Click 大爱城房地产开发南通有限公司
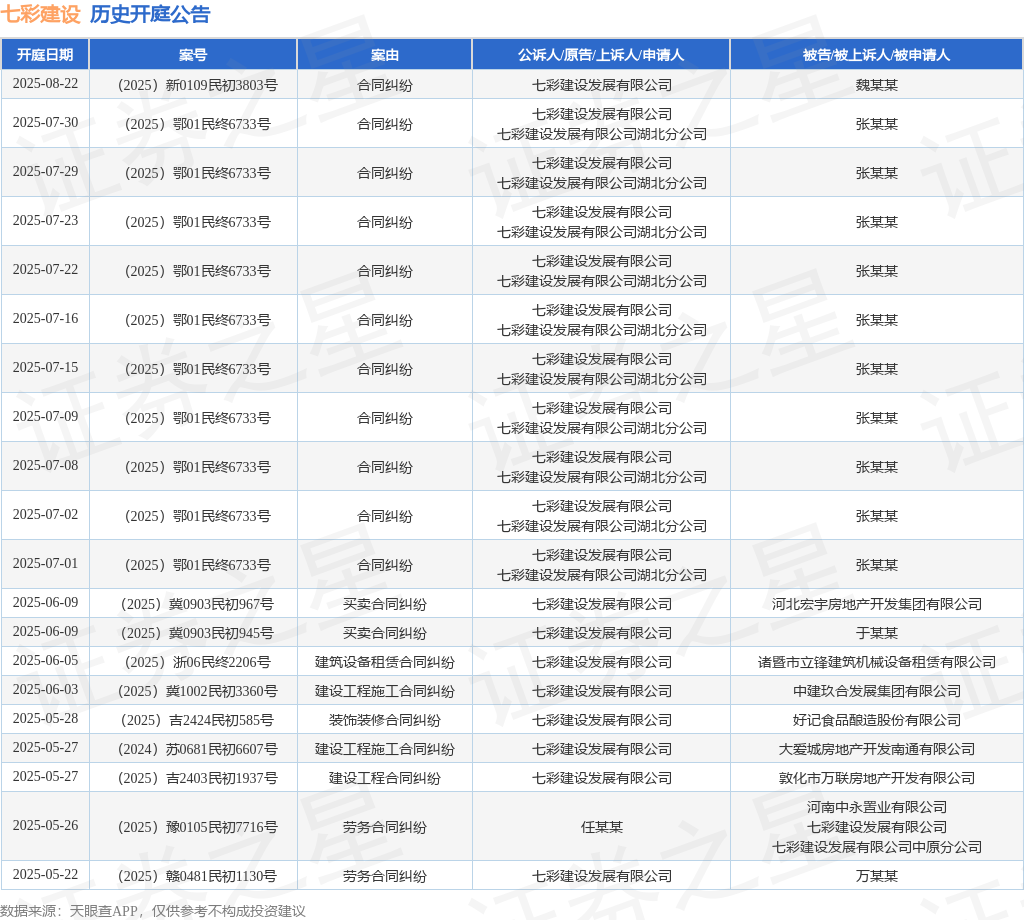 (876, 749)
